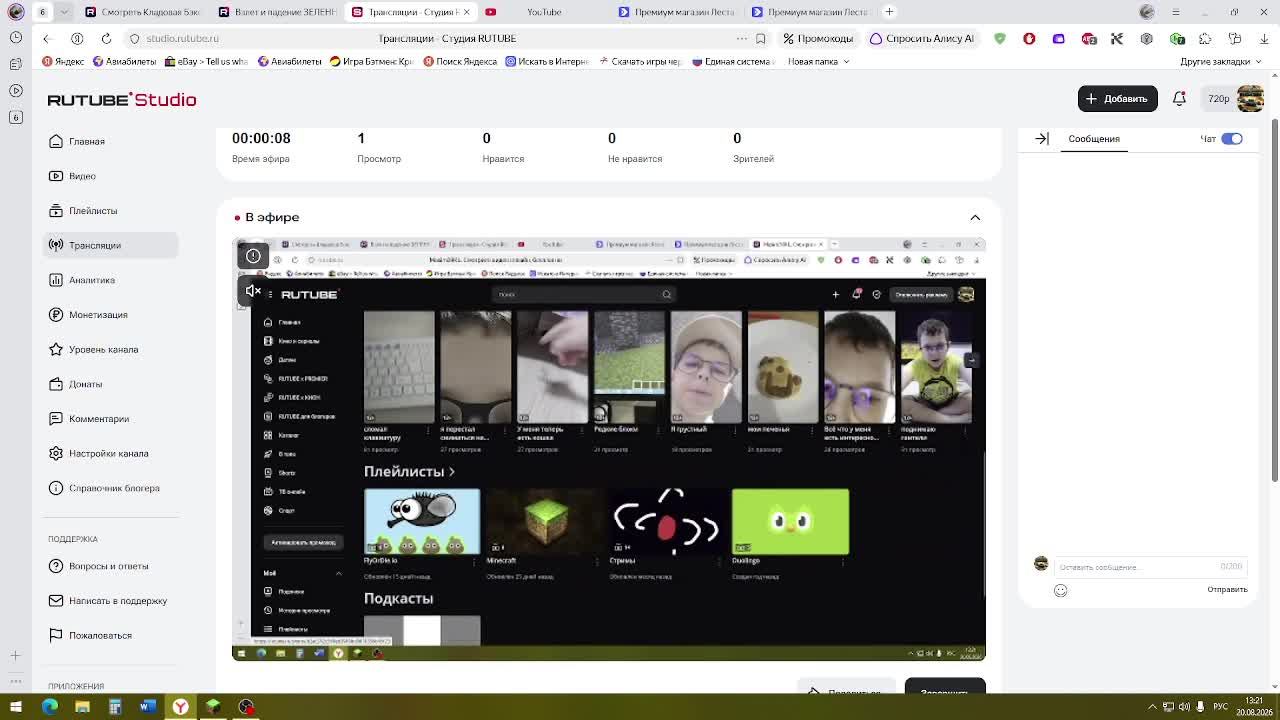Expand the Новая папка bookmark folder

click(x=819, y=61)
